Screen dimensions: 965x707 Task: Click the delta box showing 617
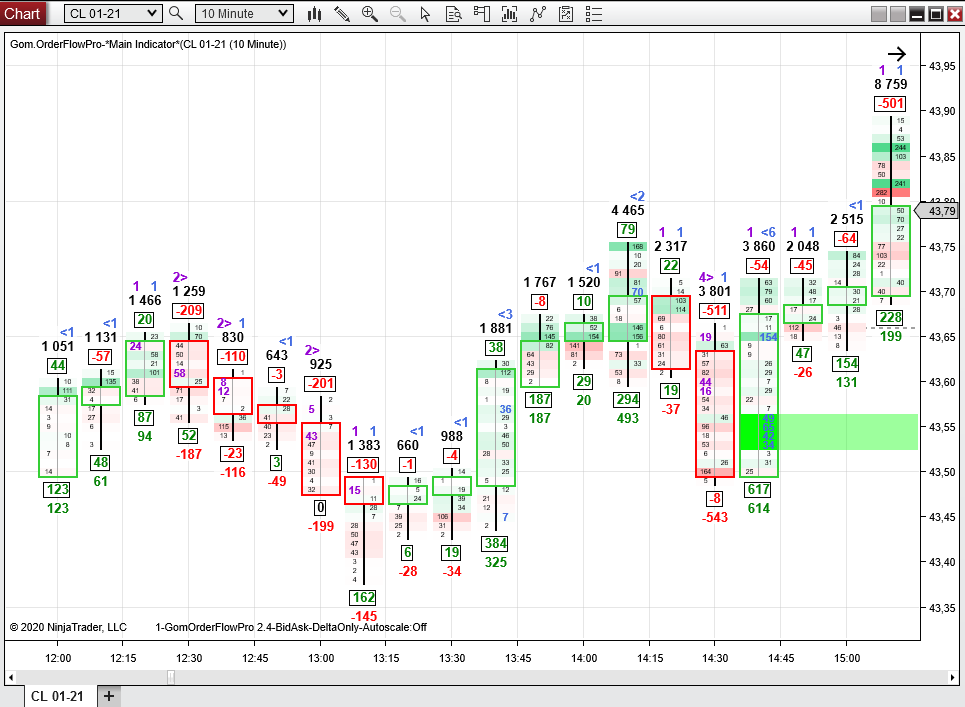758,490
